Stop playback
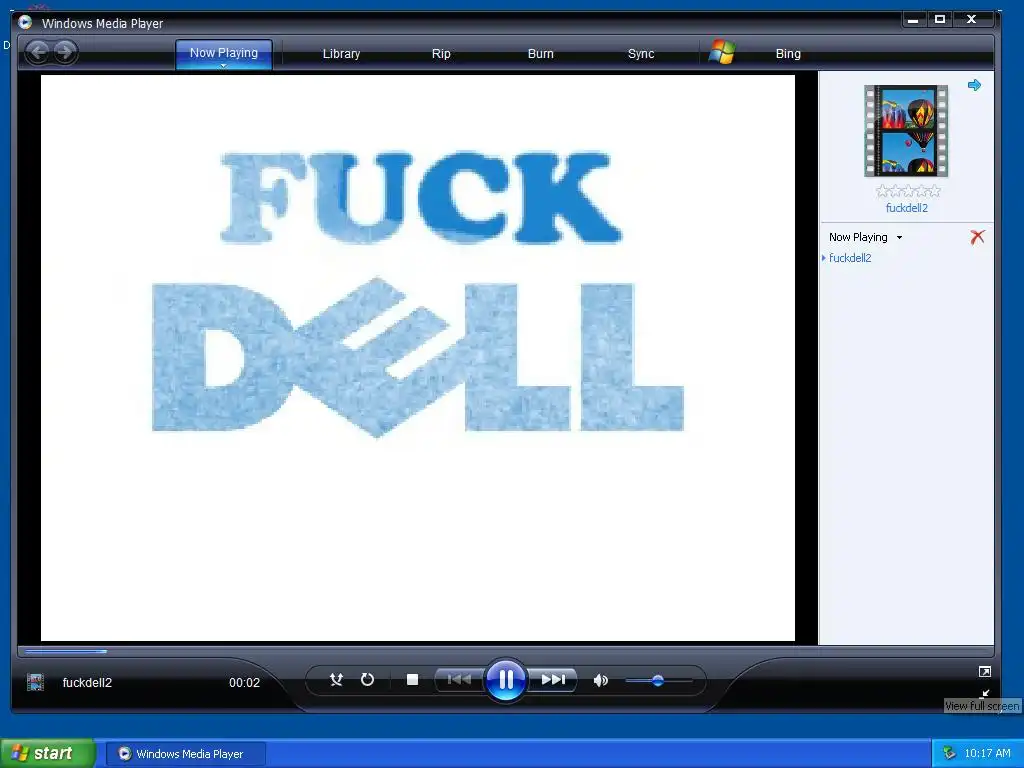This screenshot has height=768, width=1024. point(412,680)
